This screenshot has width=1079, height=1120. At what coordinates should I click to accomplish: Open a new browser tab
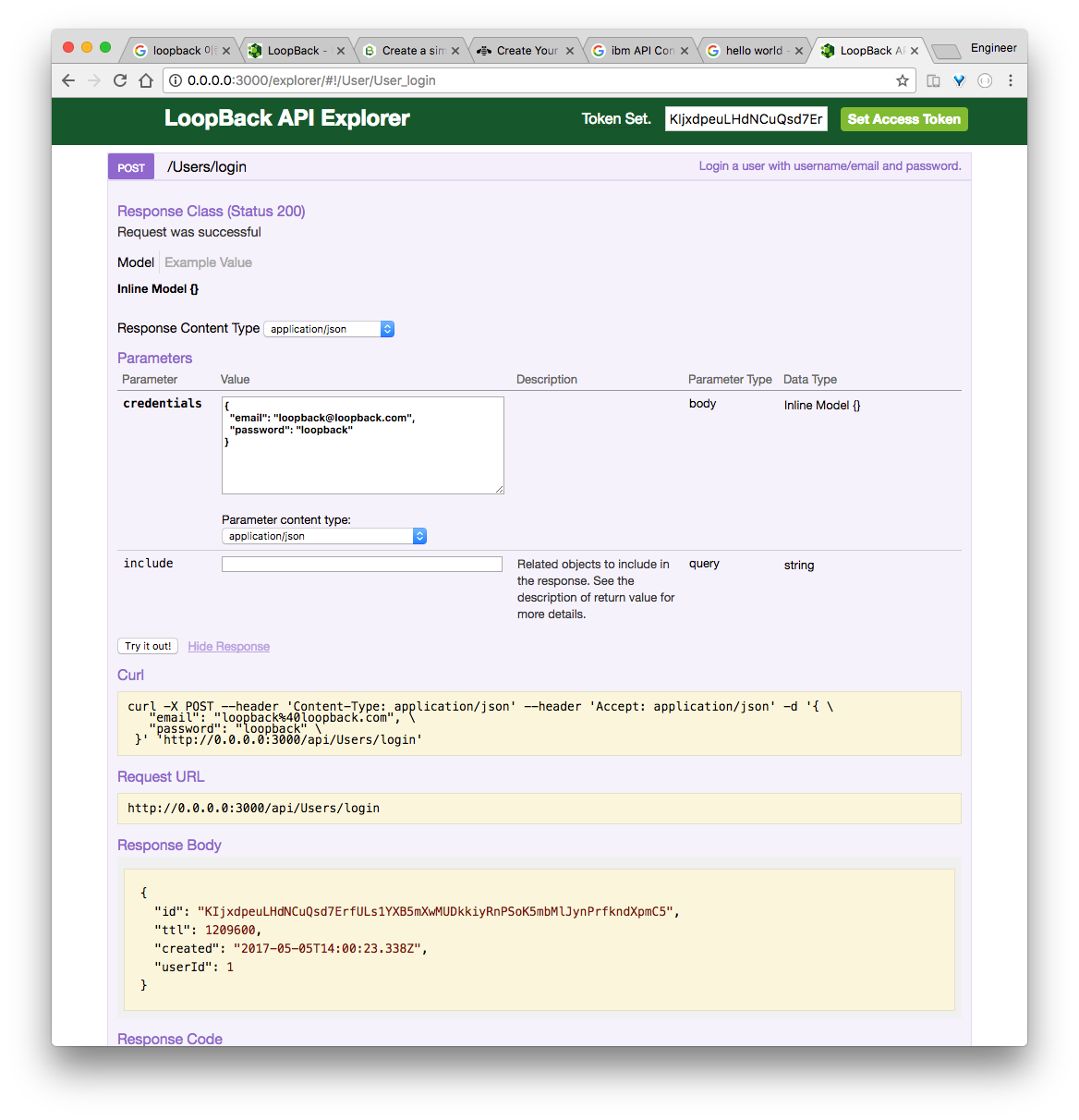(945, 51)
